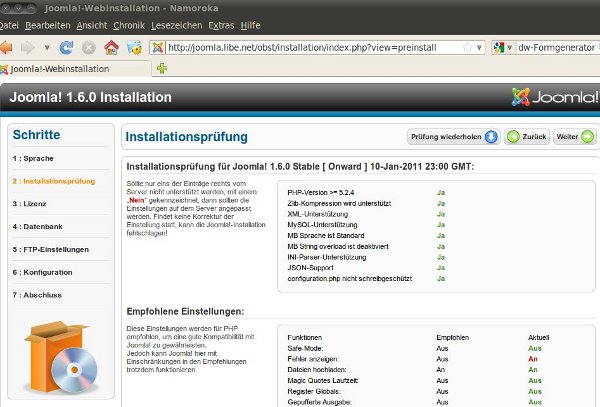The height and width of the screenshot is (407, 600).
Task: Open the Ansicht menu
Action: [92, 25]
